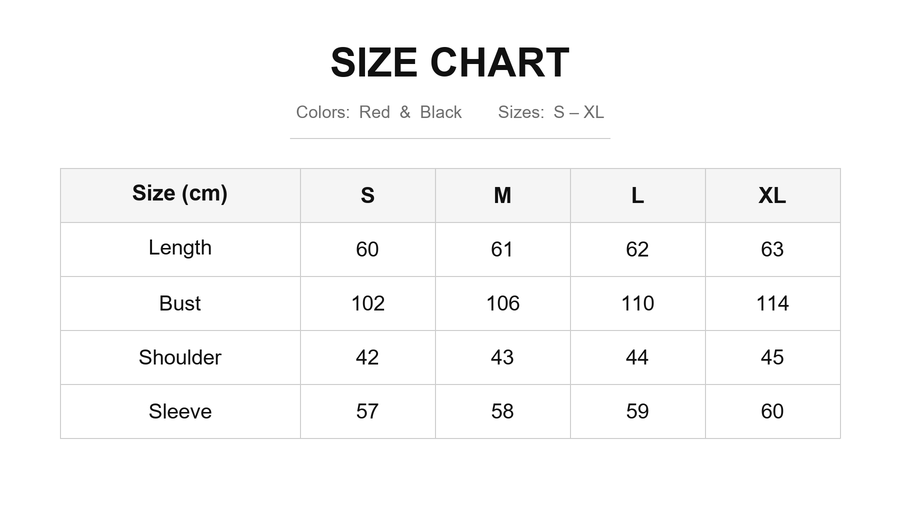
Task: Click the Shoulder value 44 cell
Action: pos(638,358)
